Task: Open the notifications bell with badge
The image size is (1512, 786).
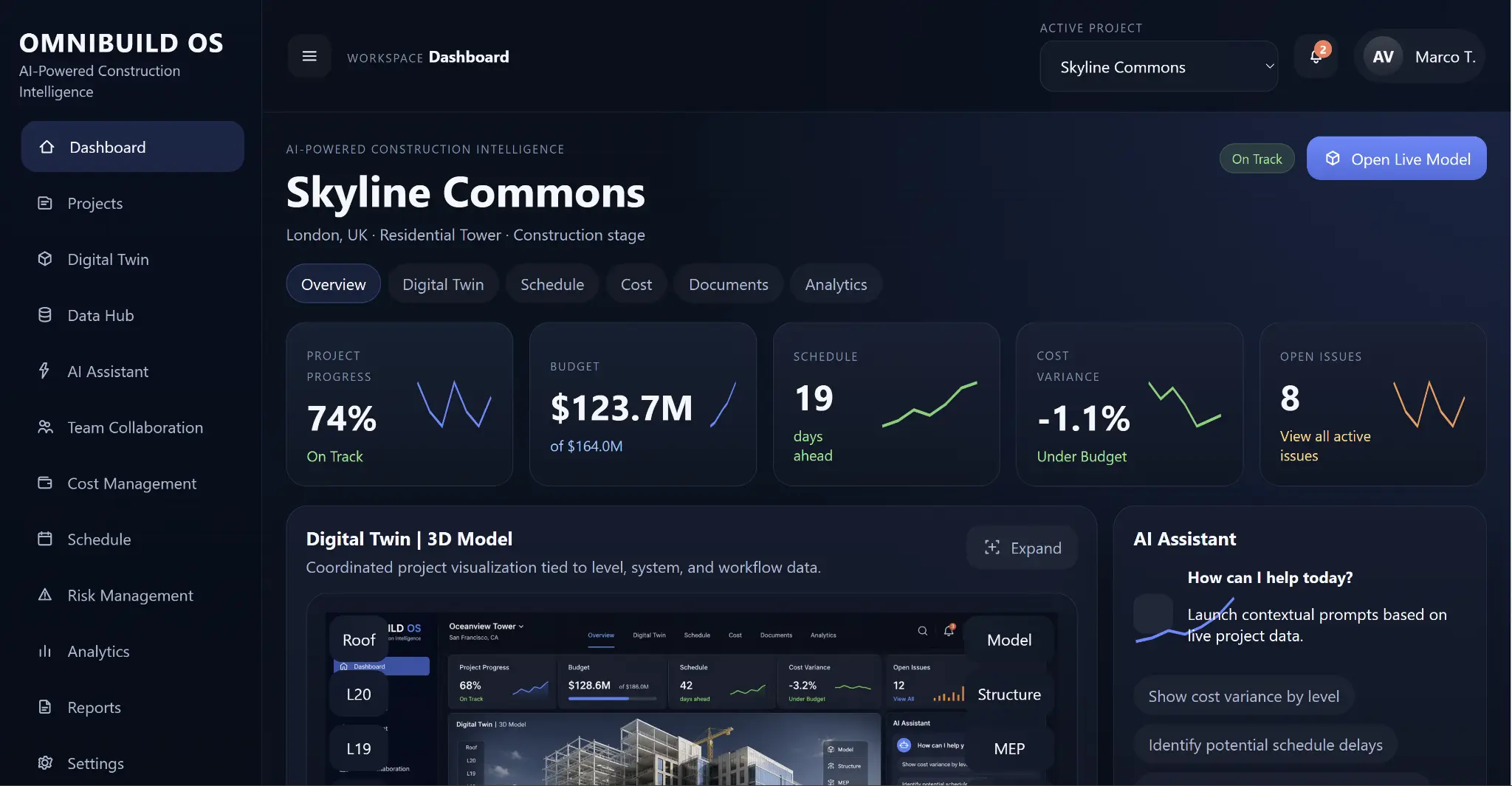Action: (1315, 56)
